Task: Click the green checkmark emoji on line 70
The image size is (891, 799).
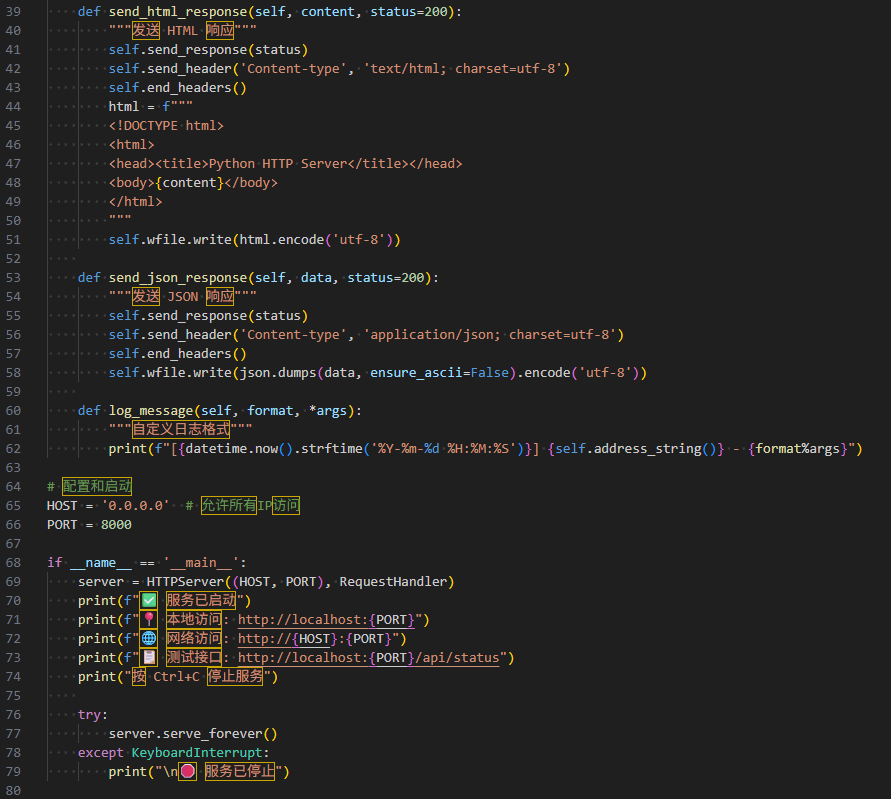Action: pyautogui.click(x=149, y=600)
